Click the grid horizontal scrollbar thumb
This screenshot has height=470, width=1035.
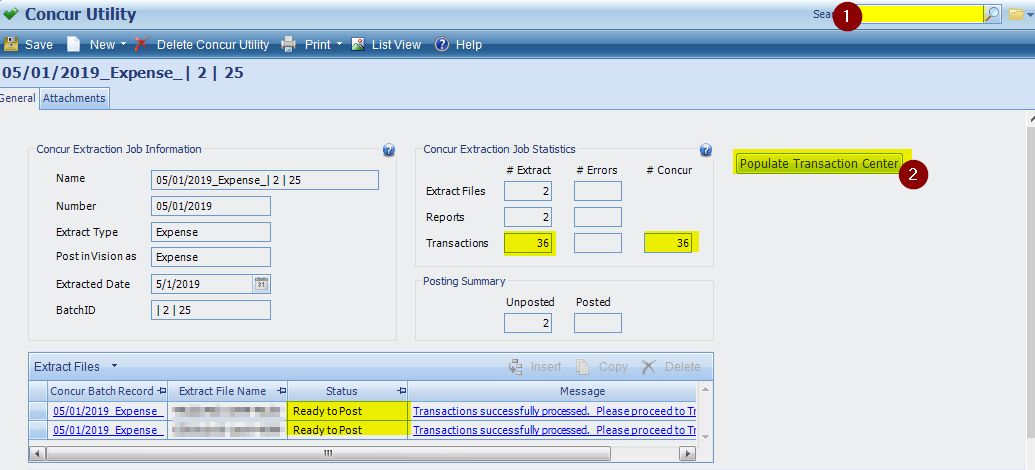328,453
